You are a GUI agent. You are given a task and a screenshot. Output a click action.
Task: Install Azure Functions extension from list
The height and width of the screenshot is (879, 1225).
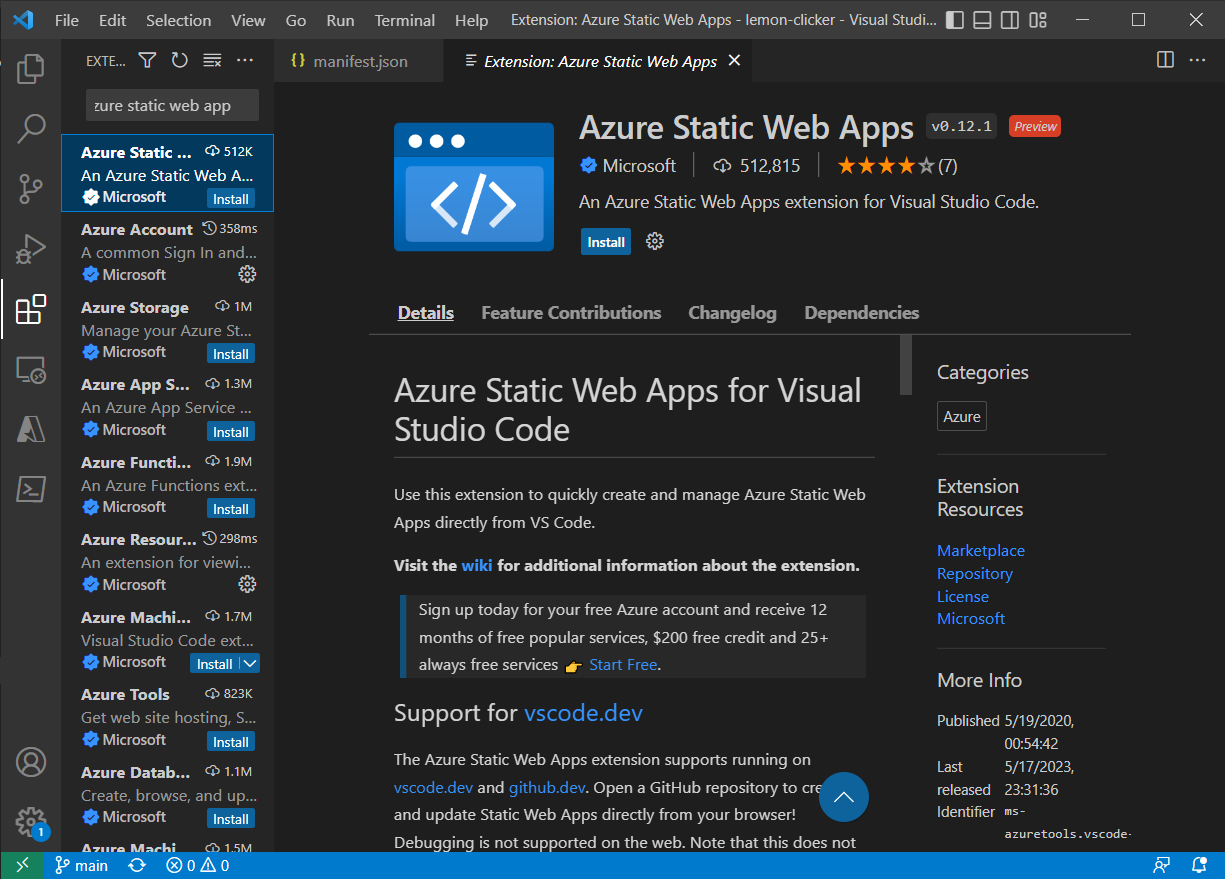tap(231, 509)
